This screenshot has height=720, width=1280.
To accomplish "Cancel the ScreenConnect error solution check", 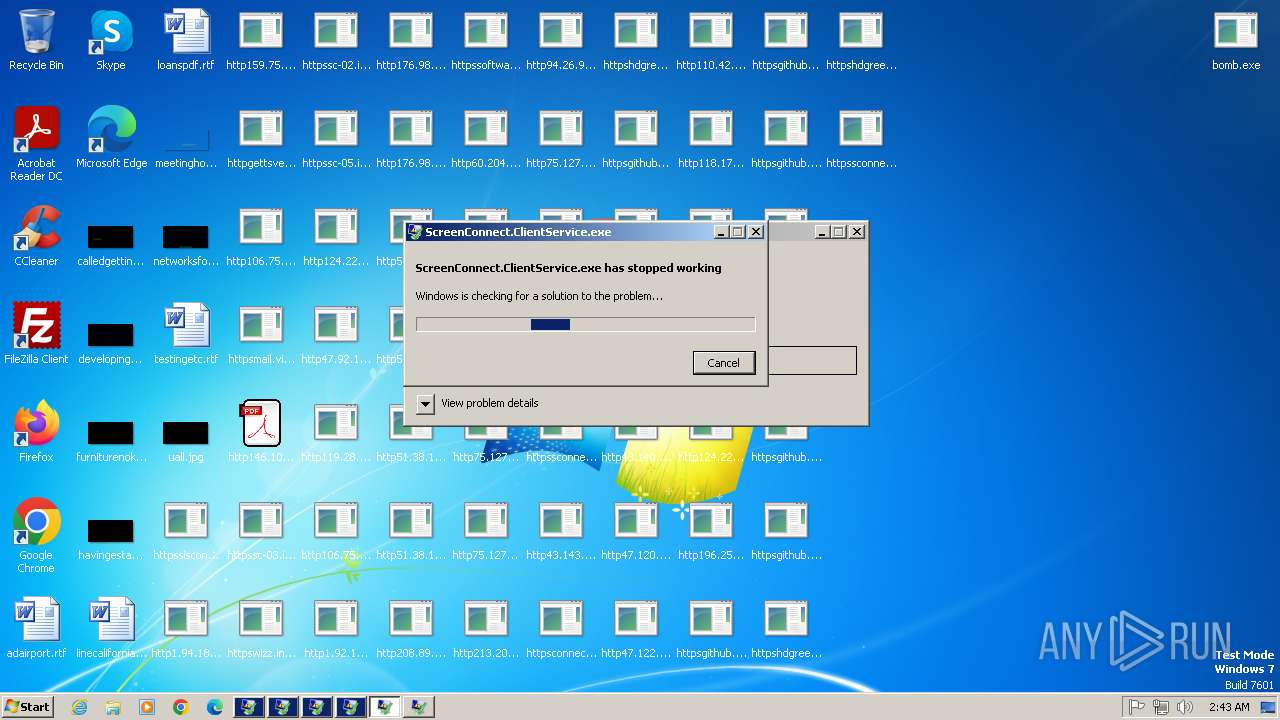I will pyautogui.click(x=723, y=362).
